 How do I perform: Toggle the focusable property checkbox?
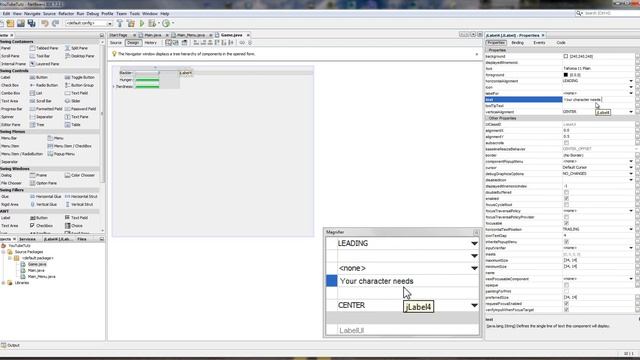[x=566, y=224]
